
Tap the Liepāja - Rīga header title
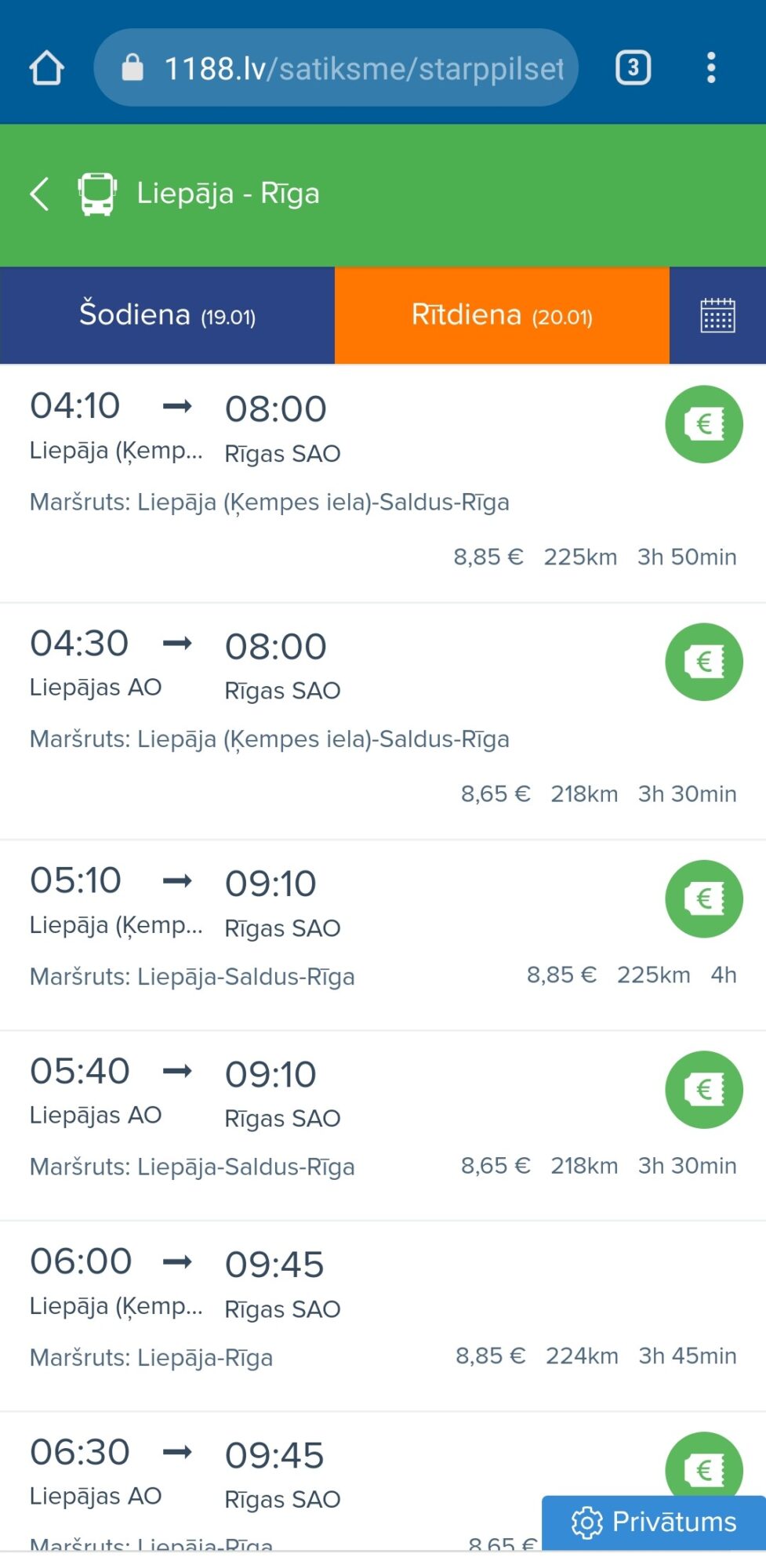pos(228,194)
